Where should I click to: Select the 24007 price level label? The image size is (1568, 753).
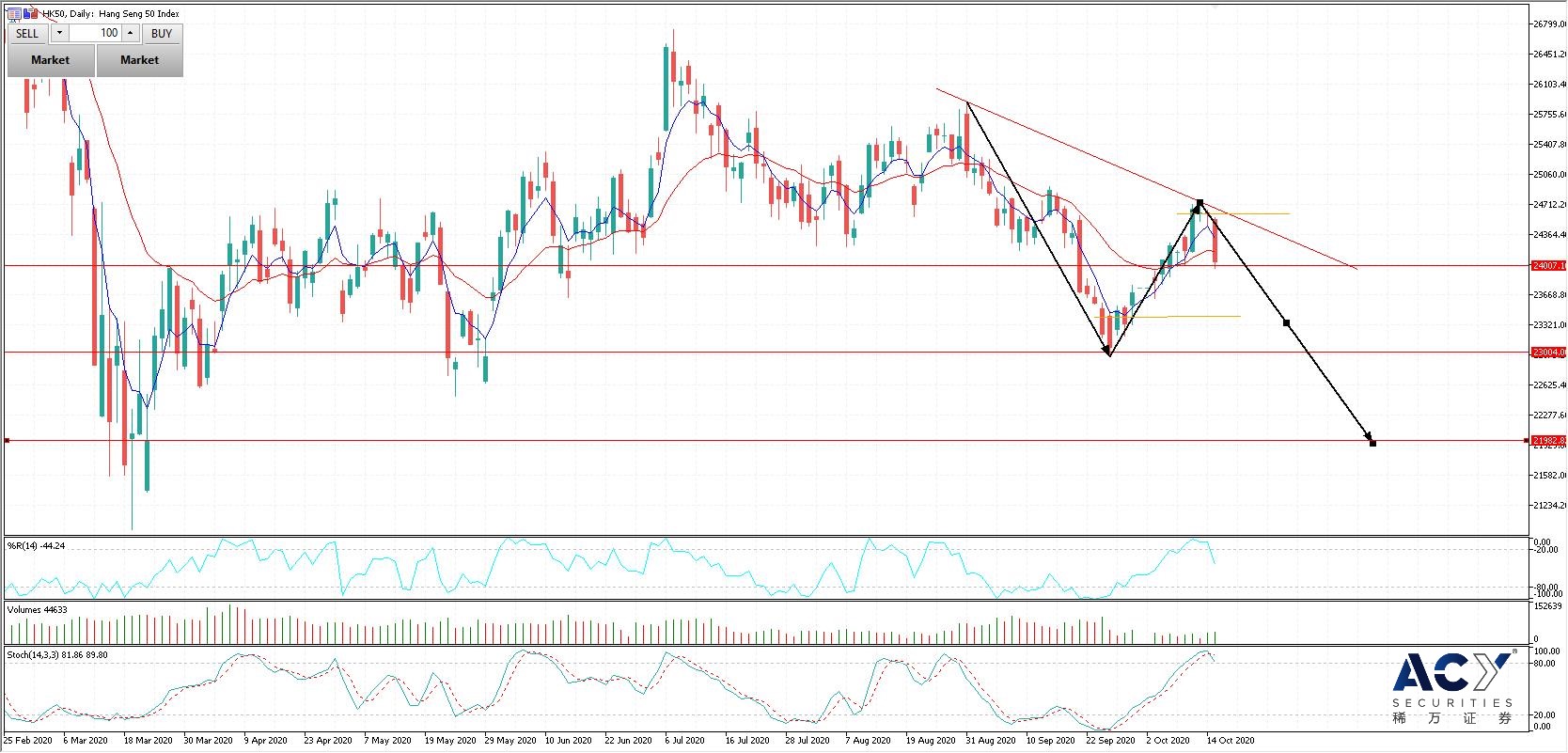(x=1547, y=266)
